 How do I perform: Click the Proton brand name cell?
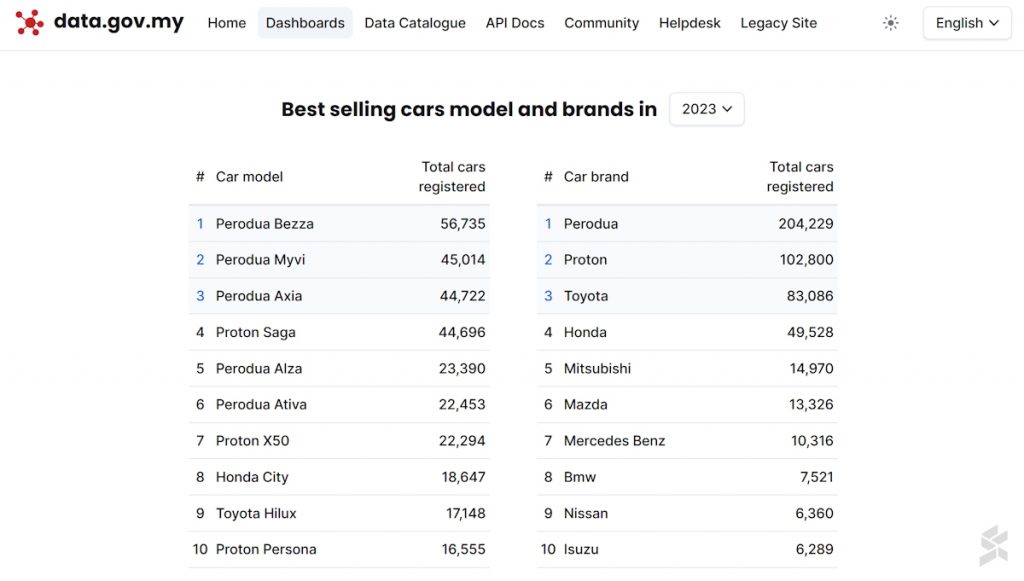585,260
